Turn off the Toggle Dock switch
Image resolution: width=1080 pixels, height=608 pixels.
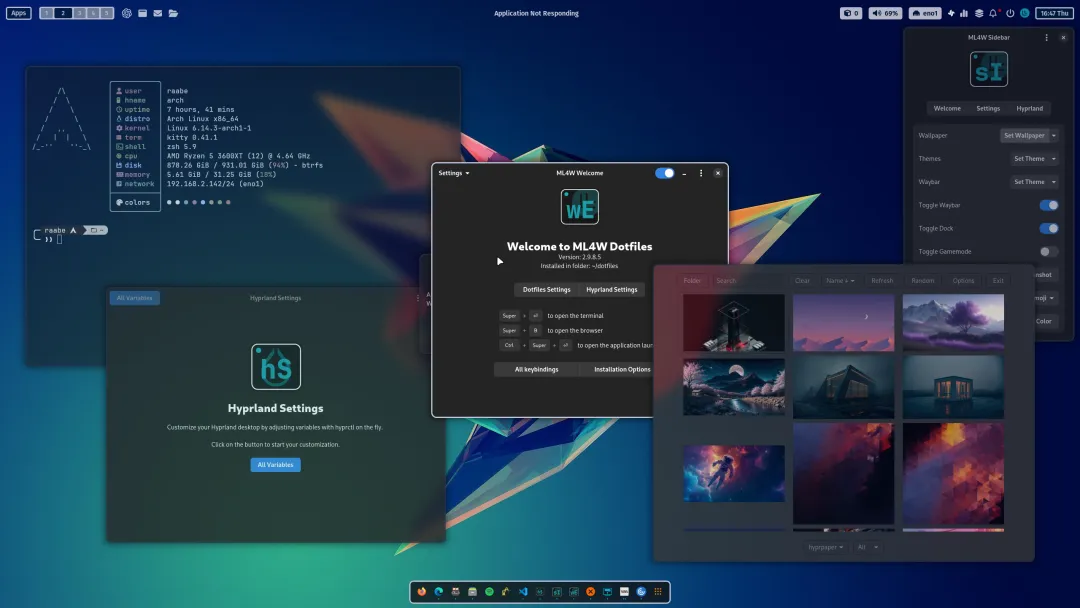click(1049, 229)
